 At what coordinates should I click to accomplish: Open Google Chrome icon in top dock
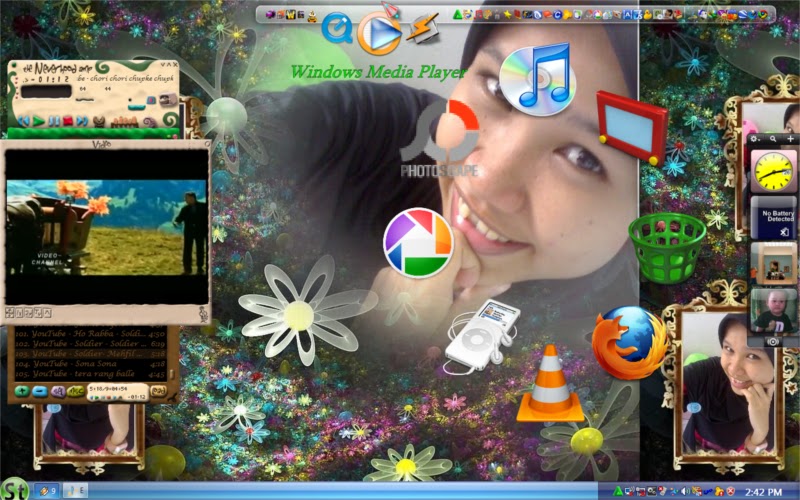(x=764, y=15)
